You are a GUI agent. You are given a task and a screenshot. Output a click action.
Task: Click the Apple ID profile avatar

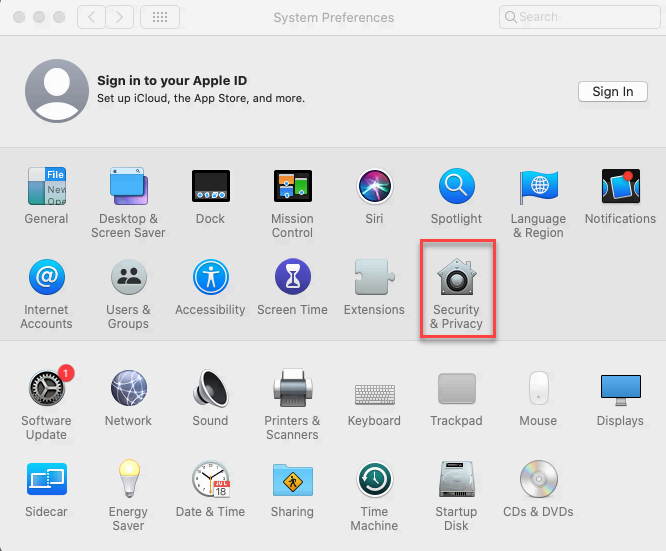click(x=56, y=90)
